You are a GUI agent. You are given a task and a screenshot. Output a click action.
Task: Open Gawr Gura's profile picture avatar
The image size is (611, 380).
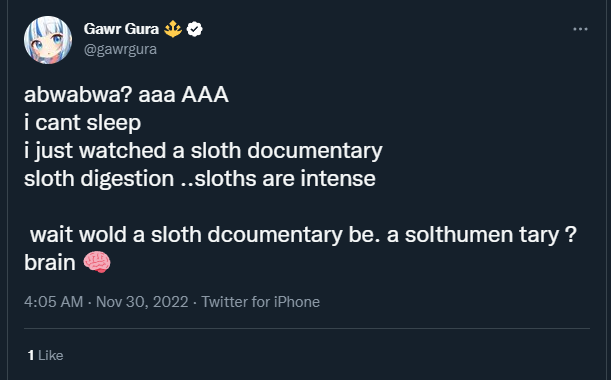point(48,40)
